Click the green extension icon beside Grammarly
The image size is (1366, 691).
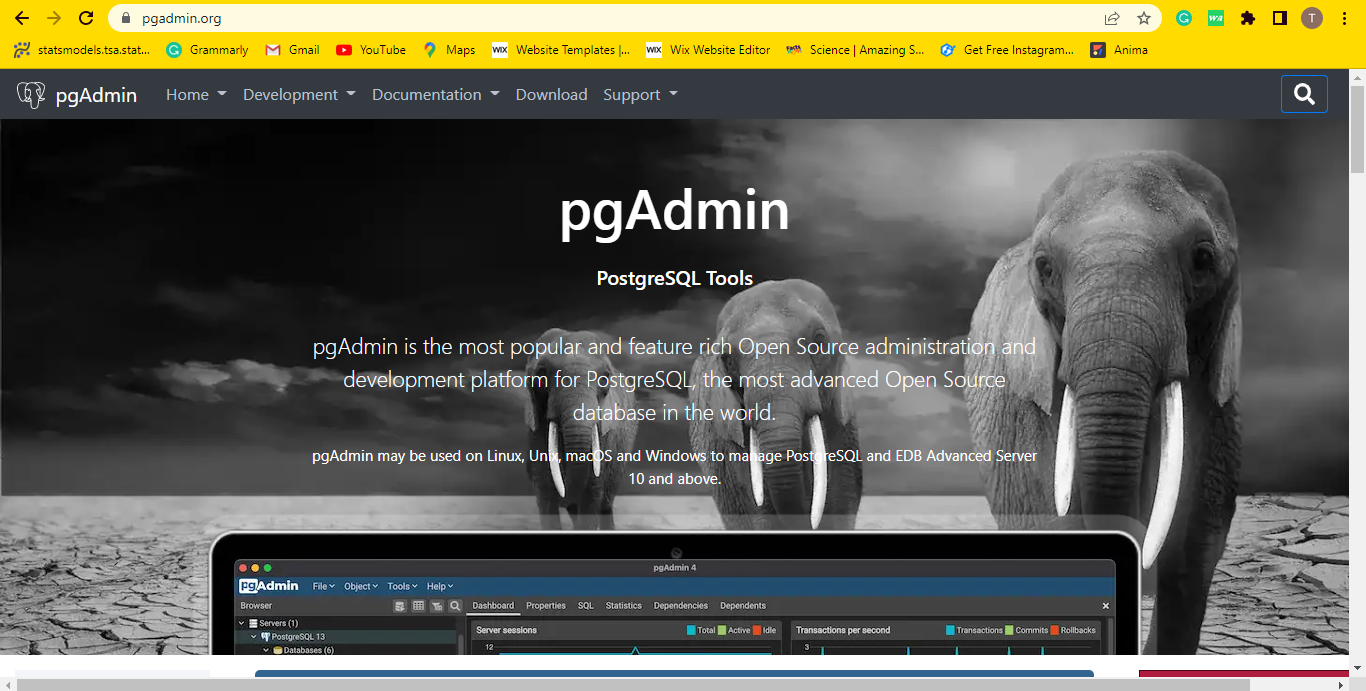(x=1216, y=18)
